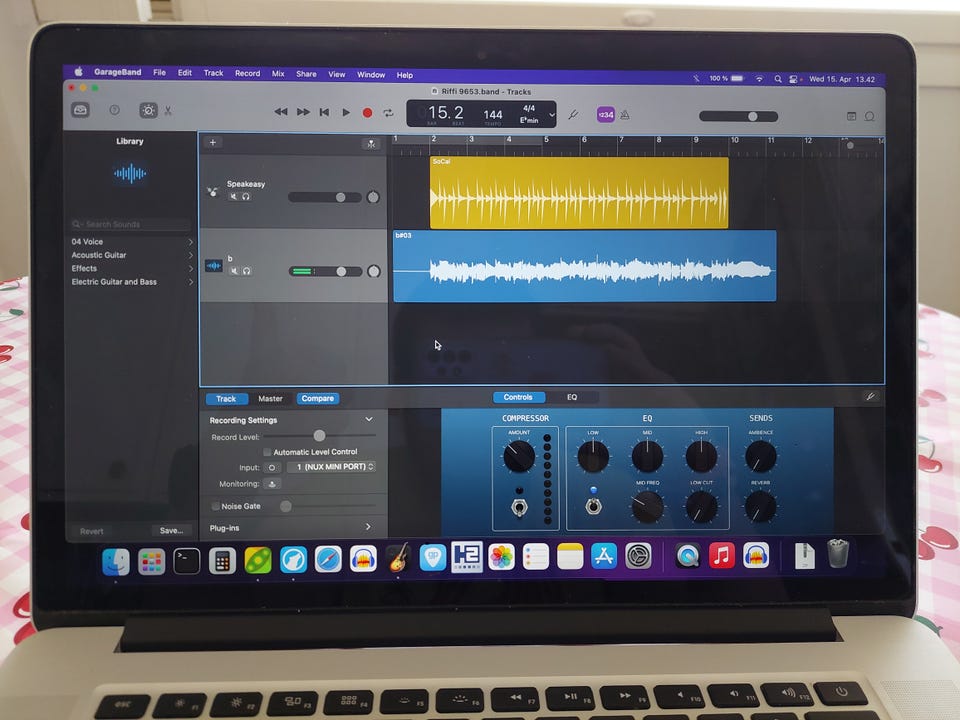The height and width of the screenshot is (720, 960).
Task: Open the Note Pad button
Action: click(x=851, y=116)
